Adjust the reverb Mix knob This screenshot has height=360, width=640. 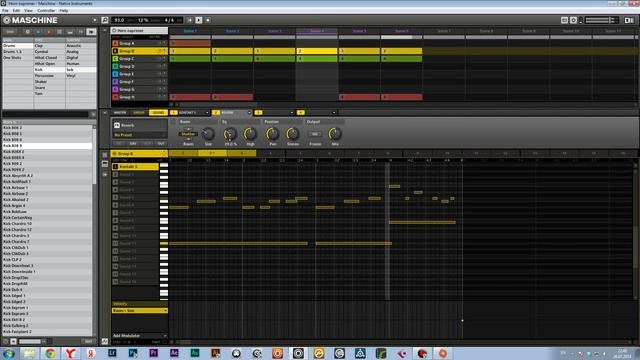[x=335, y=133]
